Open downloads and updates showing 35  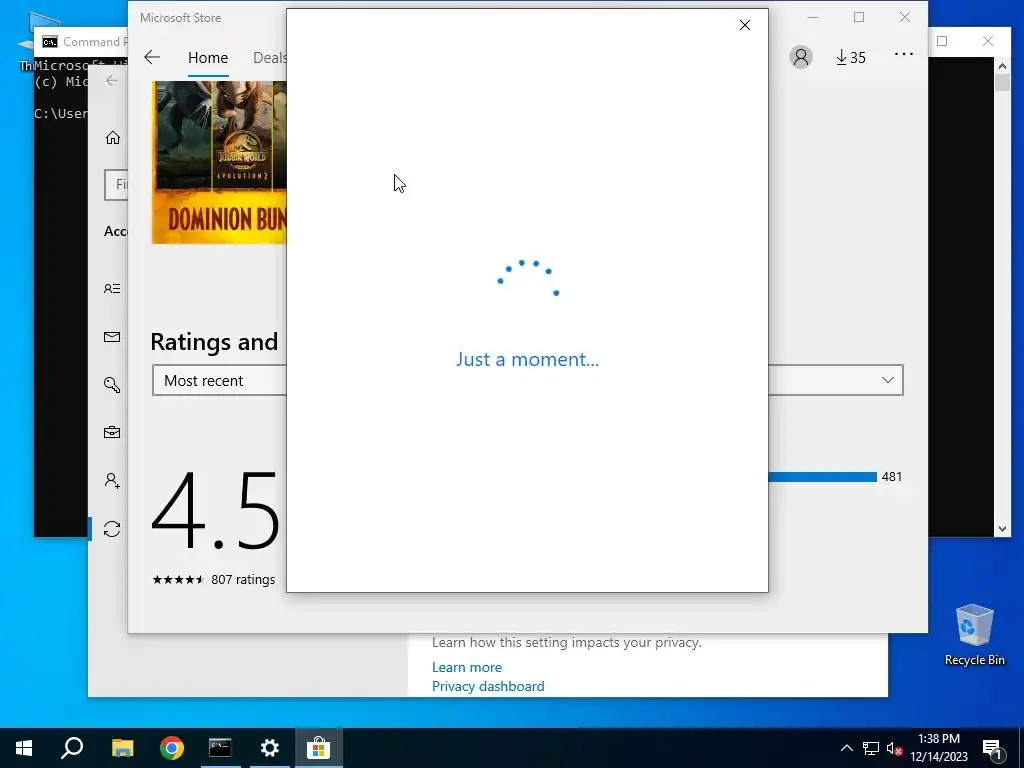850,57
